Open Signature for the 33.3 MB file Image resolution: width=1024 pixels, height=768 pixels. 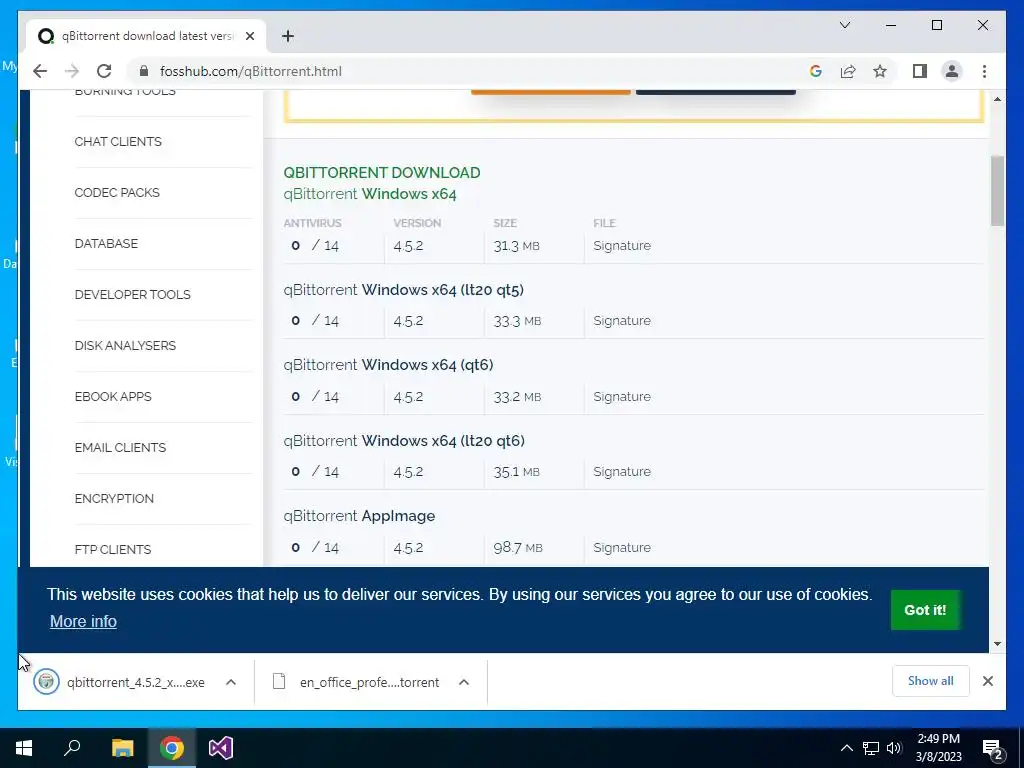pos(622,321)
